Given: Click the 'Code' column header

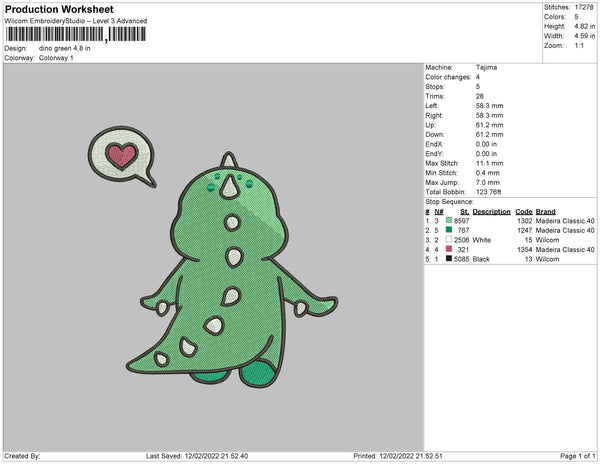Looking at the screenshot, I should 524,212.
